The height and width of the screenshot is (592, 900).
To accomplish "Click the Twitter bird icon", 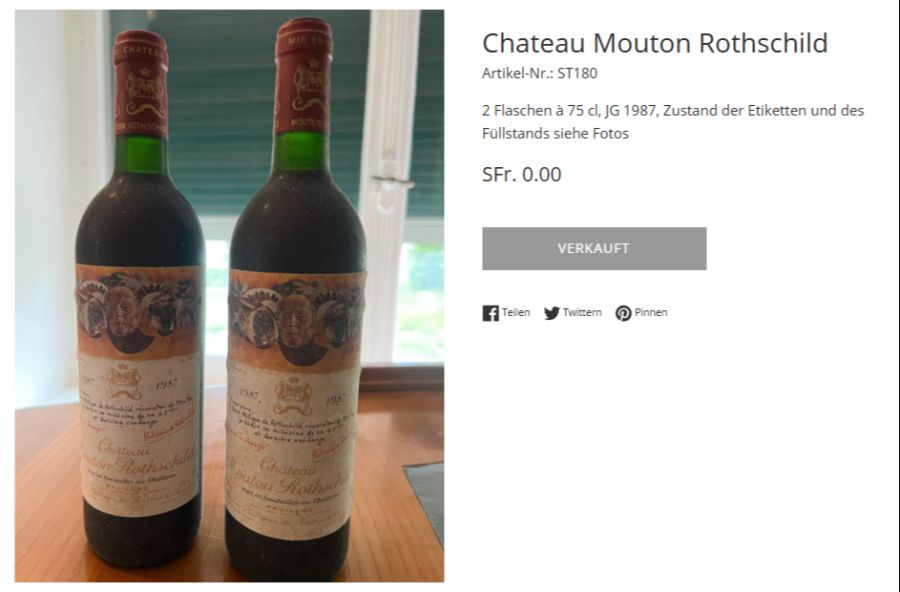I will click(552, 313).
